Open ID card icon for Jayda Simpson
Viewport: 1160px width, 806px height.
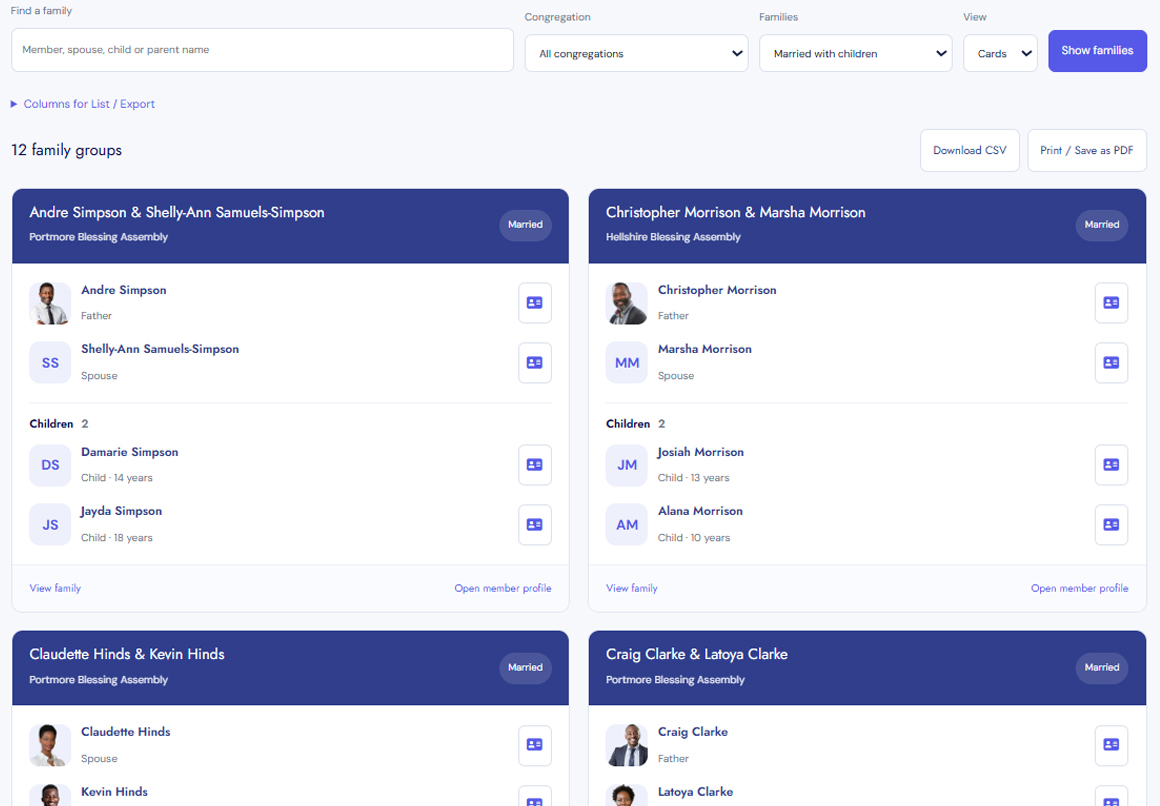[x=534, y=525]
